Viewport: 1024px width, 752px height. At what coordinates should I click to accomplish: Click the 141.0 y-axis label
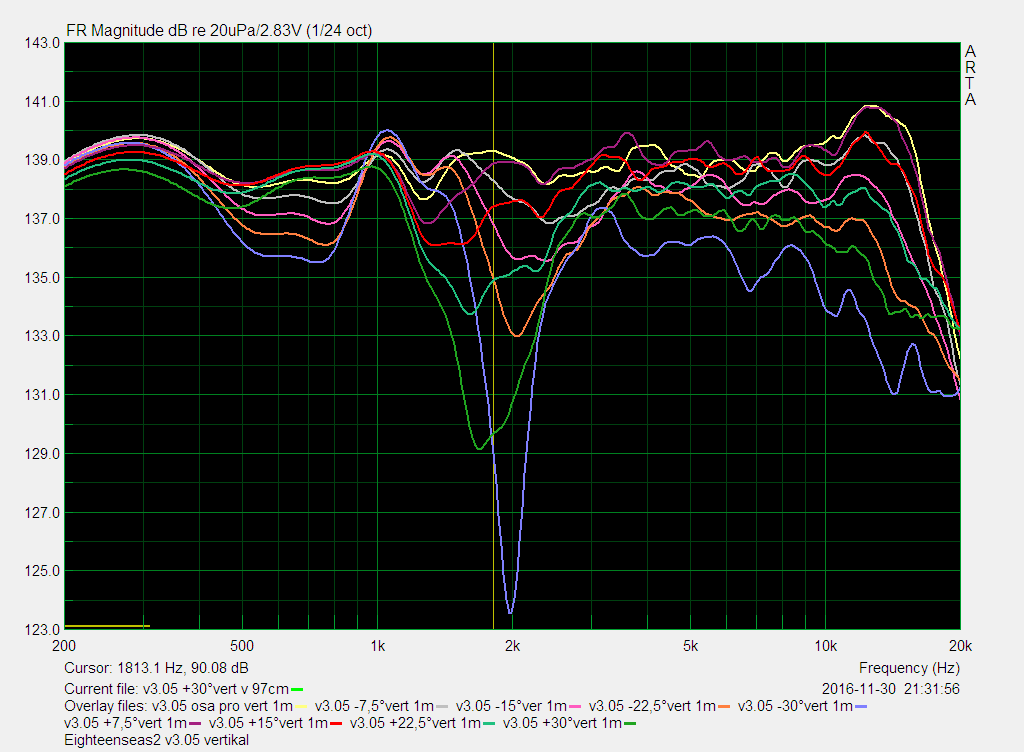[x=42, y=102]
